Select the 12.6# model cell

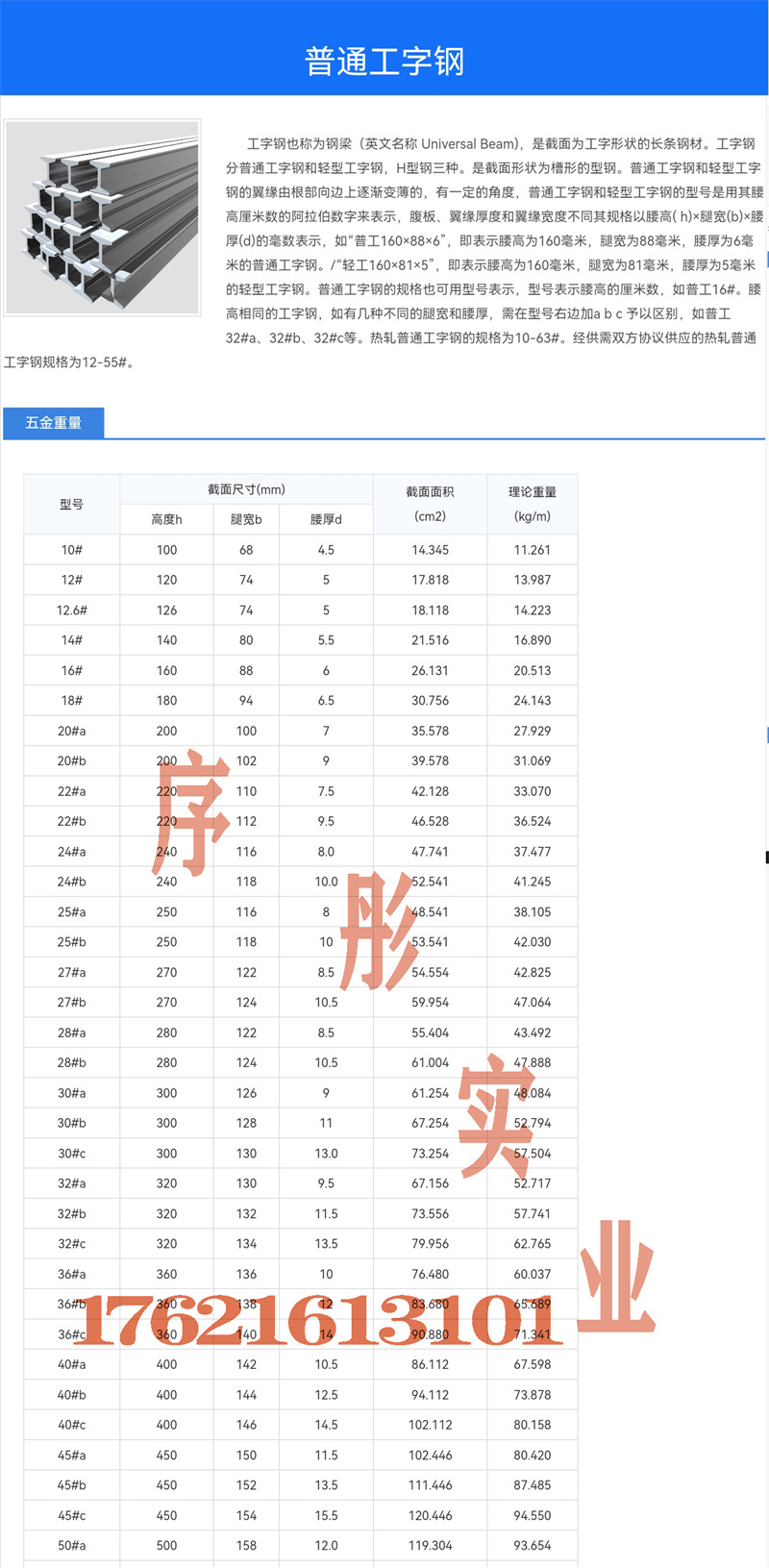[x=71, y=610]
